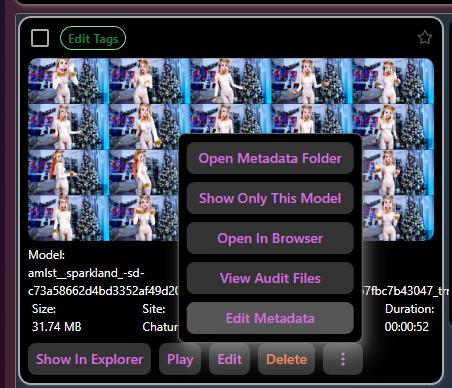Select the model name text amlst_sparkland_-sd-
Viewport: 452px width, 388px height.
[x=86, y=273]
